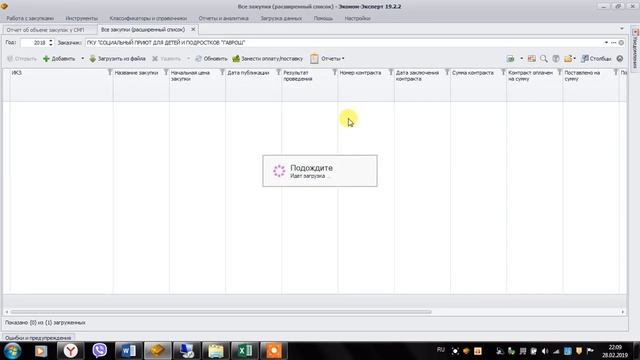The image size is (640, 360).
Task: Open the Отчеты dropdown menu
Action: tap(327, 59)
